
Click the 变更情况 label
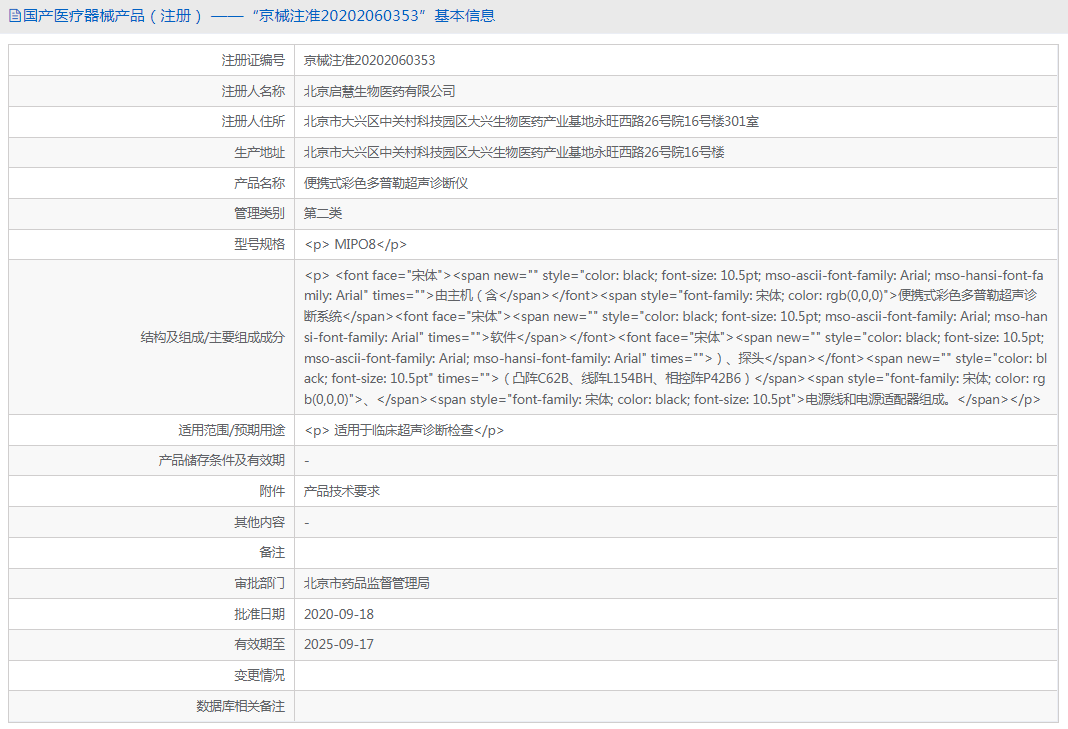point(260,676)
